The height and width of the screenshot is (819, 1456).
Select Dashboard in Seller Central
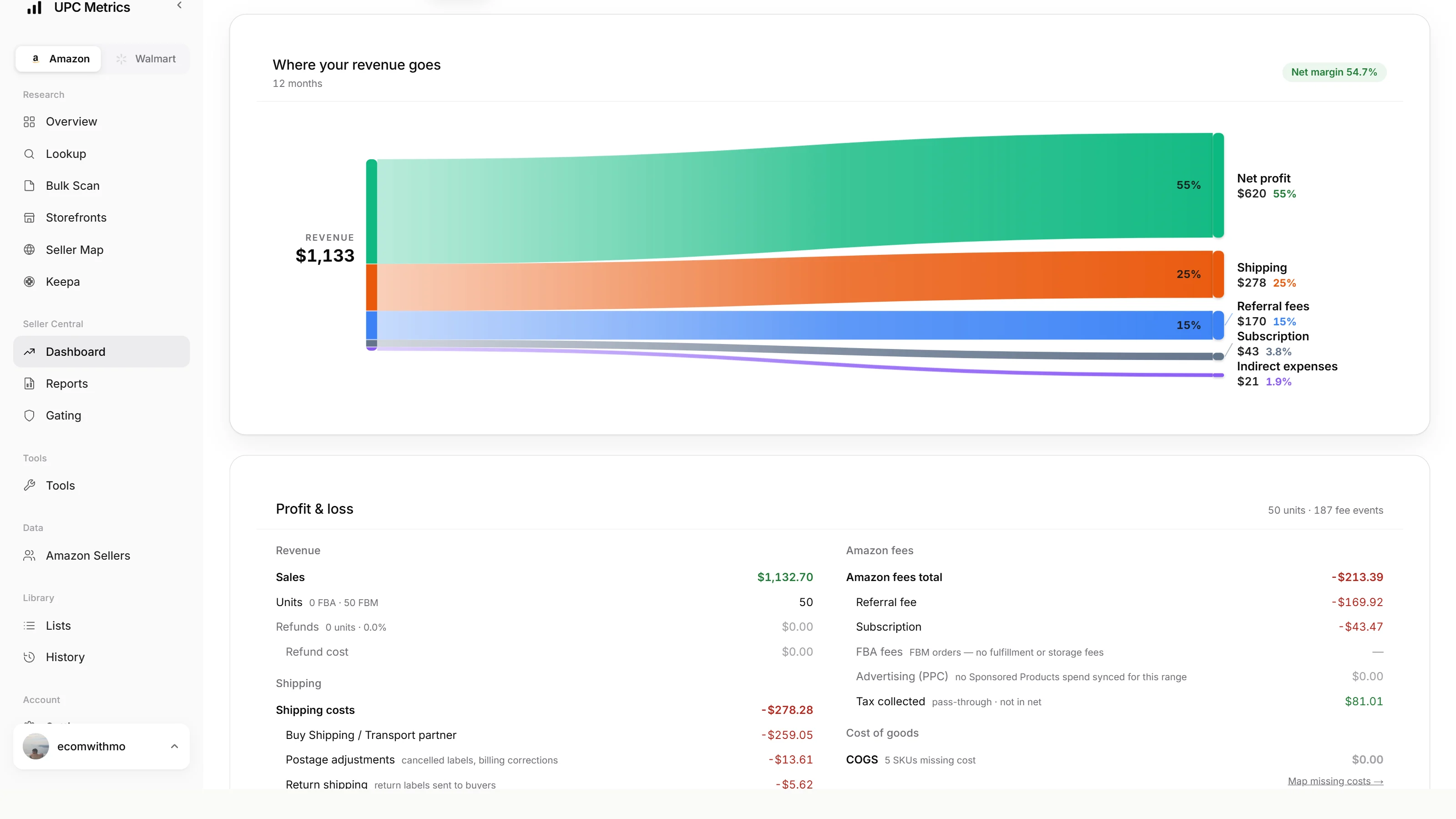pyautogui.click(x=101, y=352)
